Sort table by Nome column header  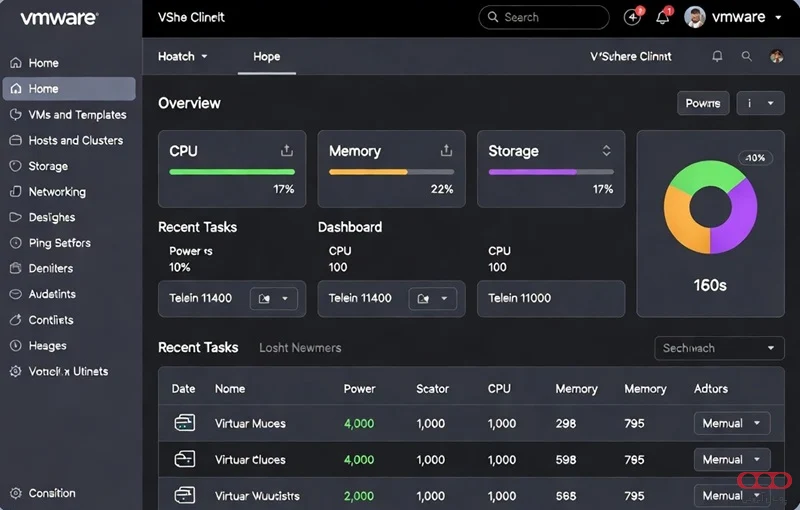230,389
